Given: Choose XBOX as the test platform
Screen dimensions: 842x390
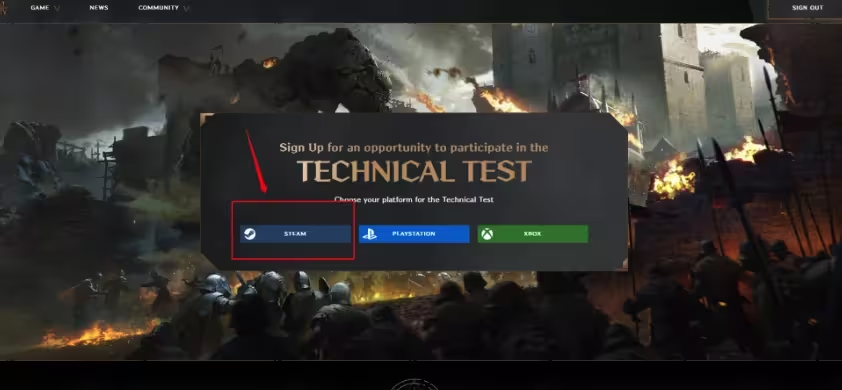Looking at the screenshot, I should tap(533, 234).
